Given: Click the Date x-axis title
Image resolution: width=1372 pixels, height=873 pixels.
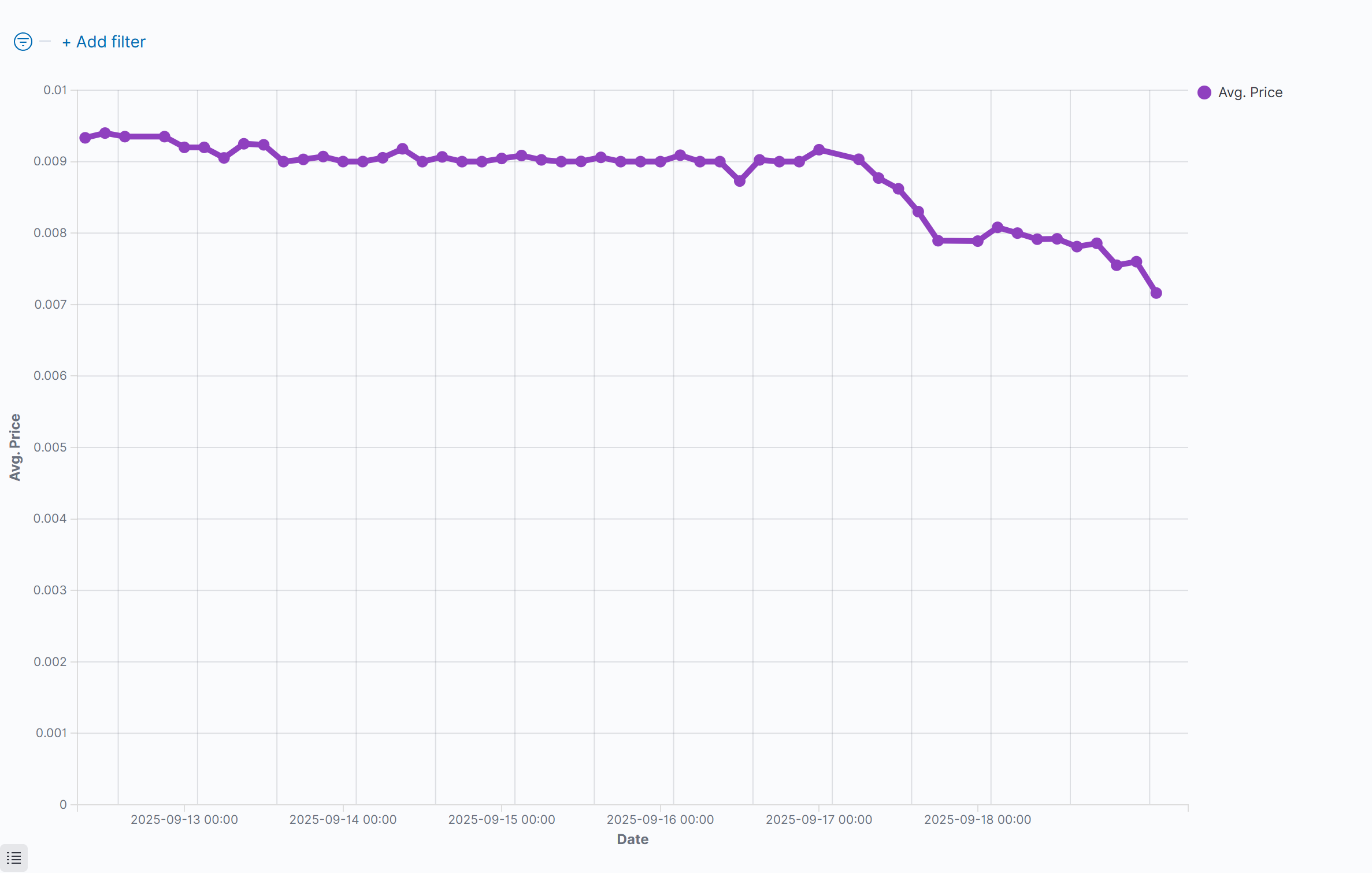Looking at the screenshot, I should coord(632,839).
